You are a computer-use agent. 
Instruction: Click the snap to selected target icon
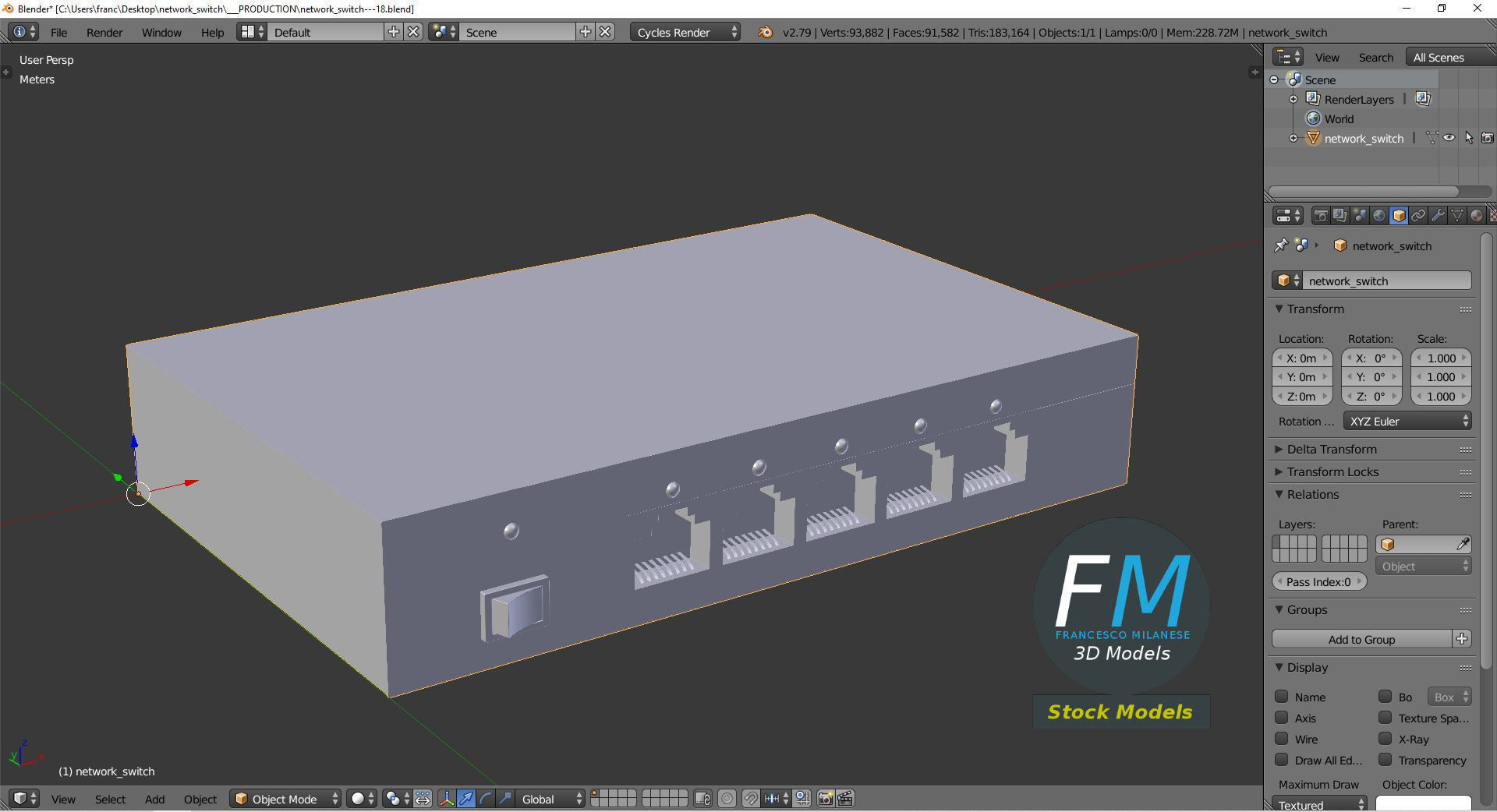coord(802,799)
